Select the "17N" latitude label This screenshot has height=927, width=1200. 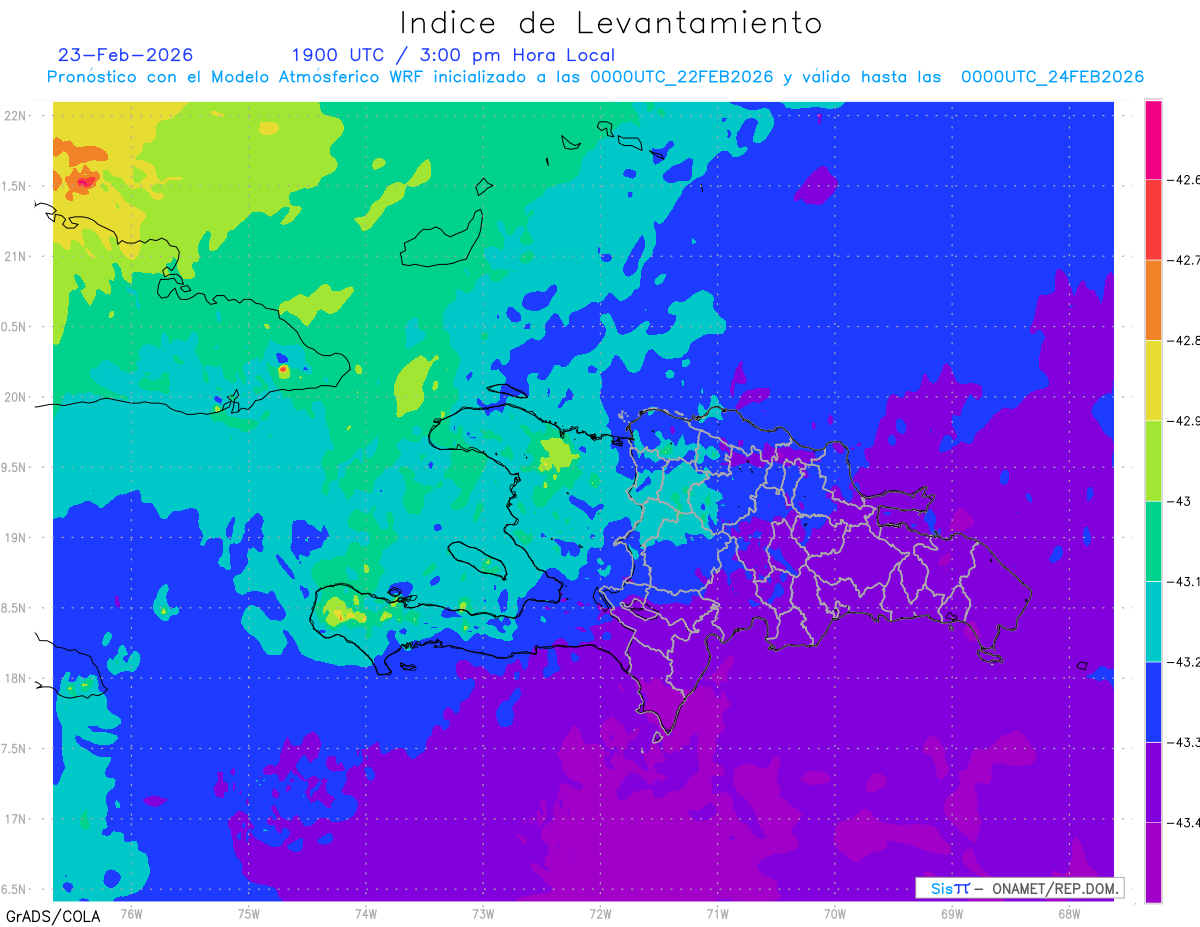[x=16, y=819]
